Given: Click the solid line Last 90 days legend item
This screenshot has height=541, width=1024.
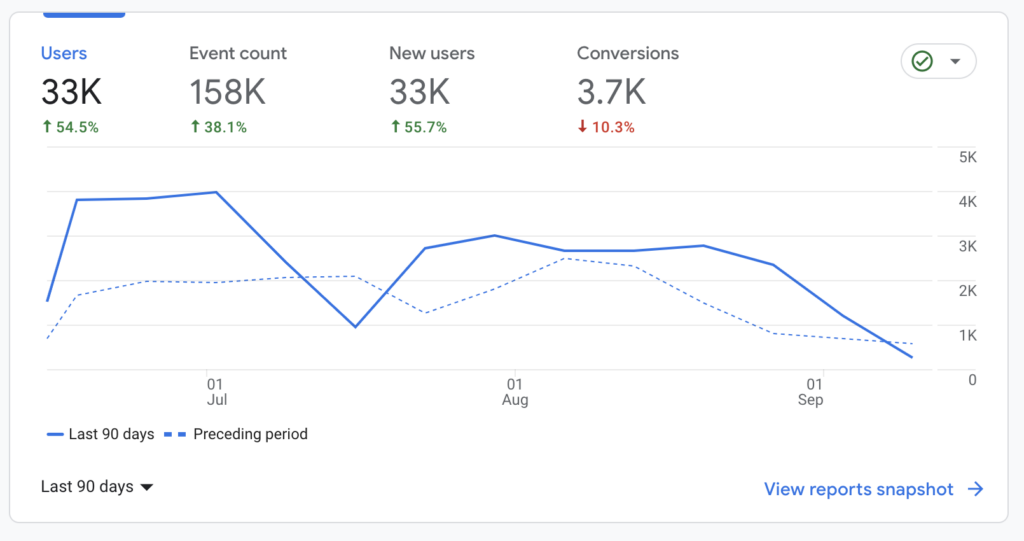Looking at the screenshot, I should pos(100,434).
